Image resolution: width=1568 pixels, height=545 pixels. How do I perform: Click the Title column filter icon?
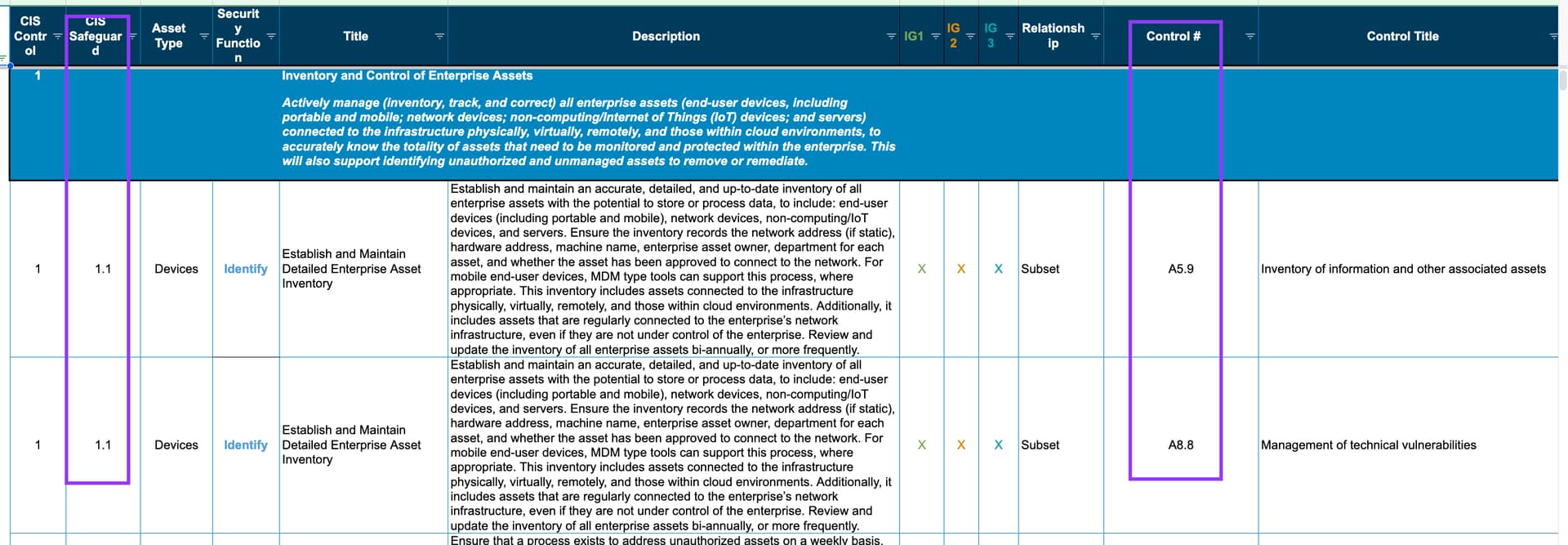(x=439, y=37)
